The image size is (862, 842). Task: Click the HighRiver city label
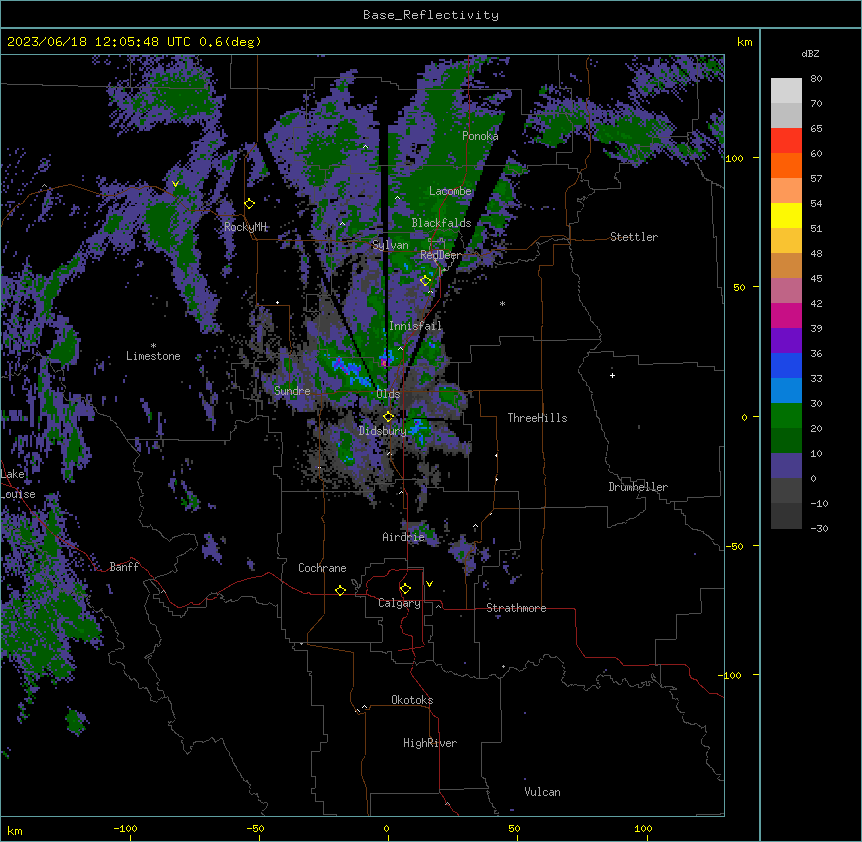430,743
